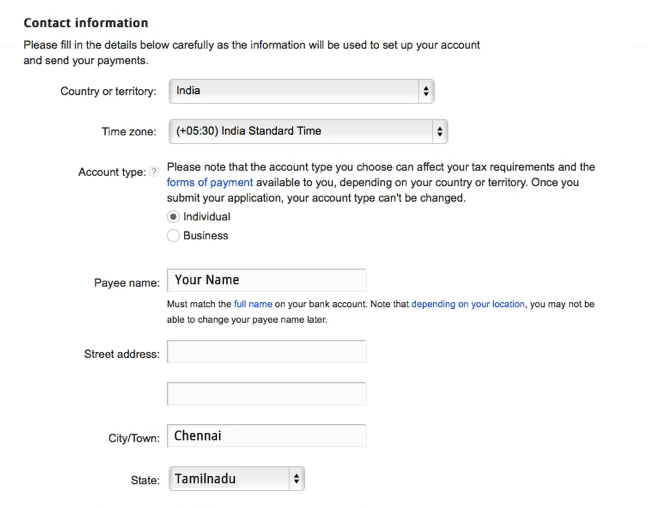The width and height of the screenshot is (648, 508).
Task: Click the Country or territory field label
Action: [108, 92]
